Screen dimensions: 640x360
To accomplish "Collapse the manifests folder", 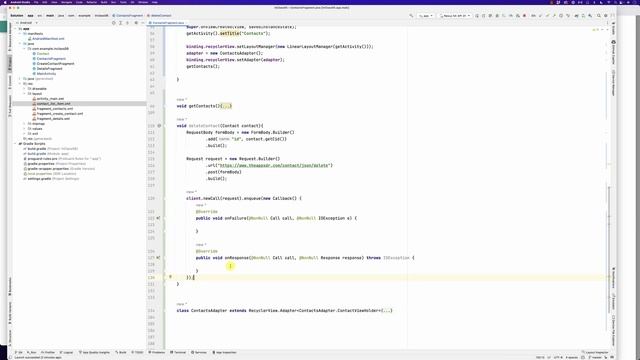I will click(20, 33).
